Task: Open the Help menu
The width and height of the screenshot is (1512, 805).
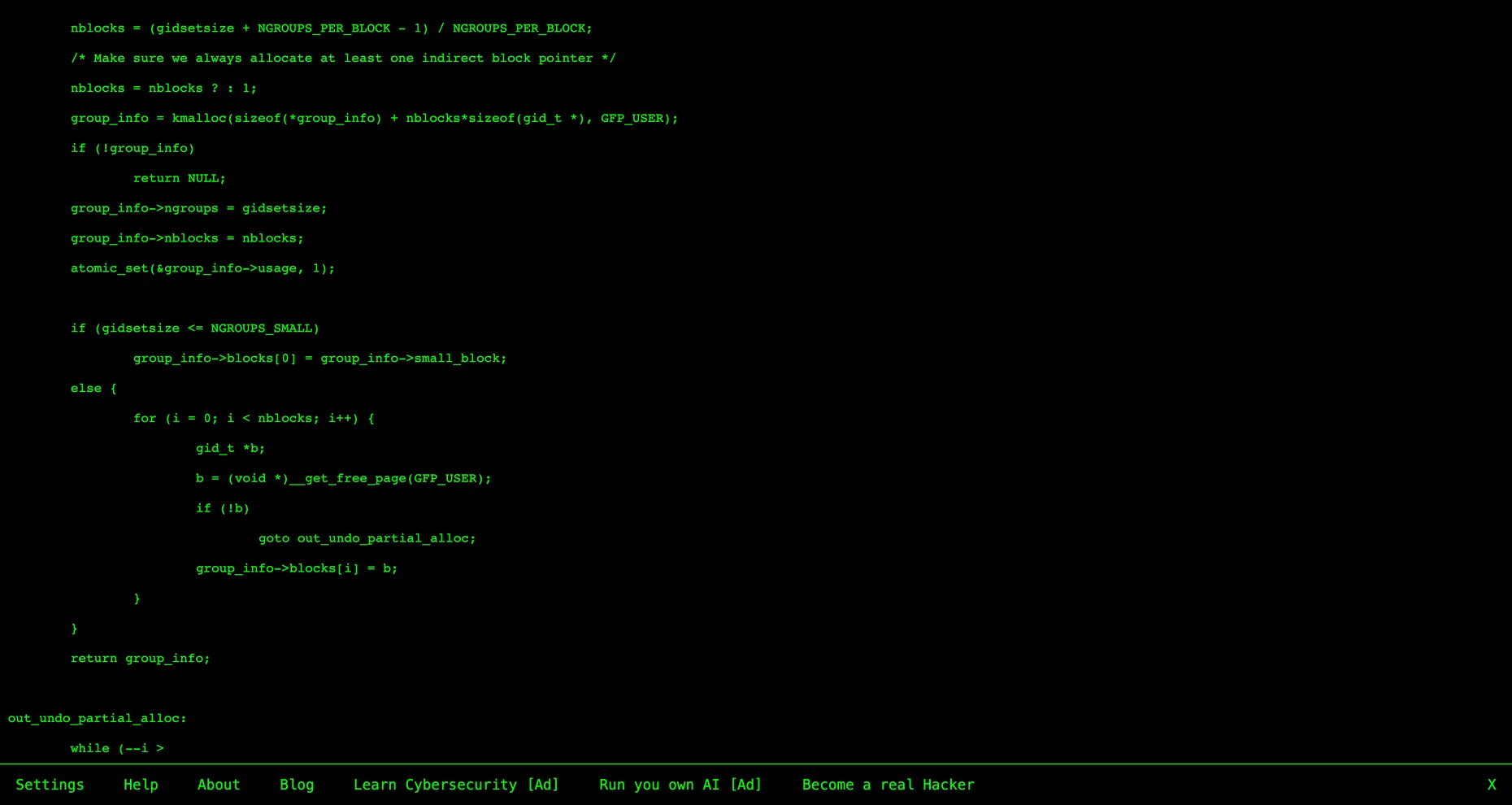Action: 141,785
